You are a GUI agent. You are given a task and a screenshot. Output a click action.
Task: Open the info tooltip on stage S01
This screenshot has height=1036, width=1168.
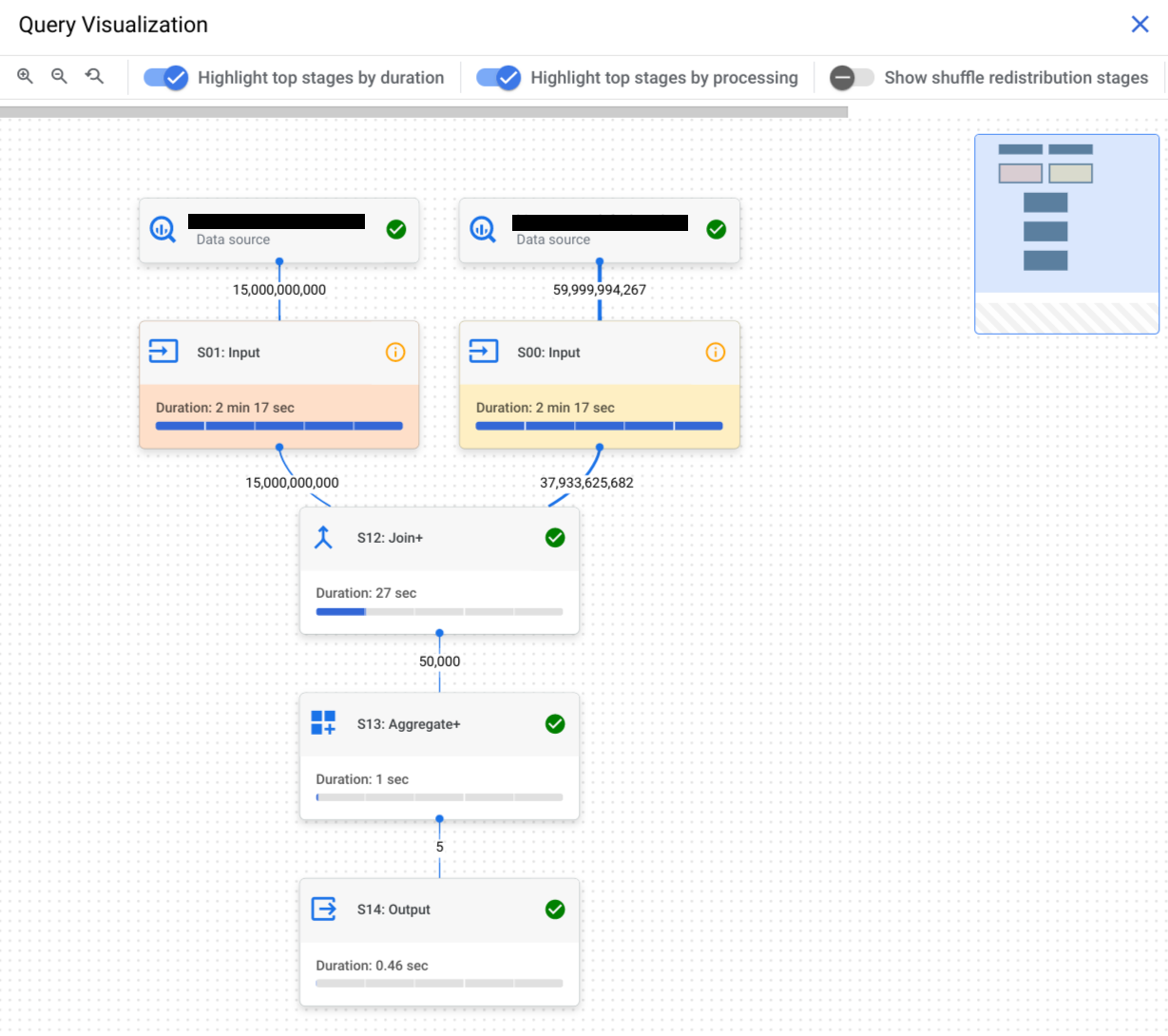[x=394, y=351]
